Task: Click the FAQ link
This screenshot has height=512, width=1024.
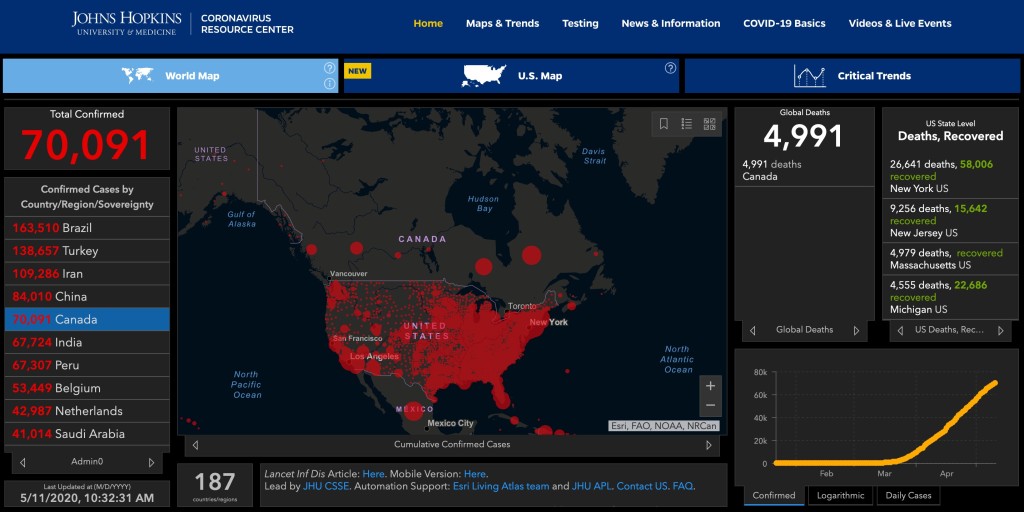Action: tap(682, 487)
